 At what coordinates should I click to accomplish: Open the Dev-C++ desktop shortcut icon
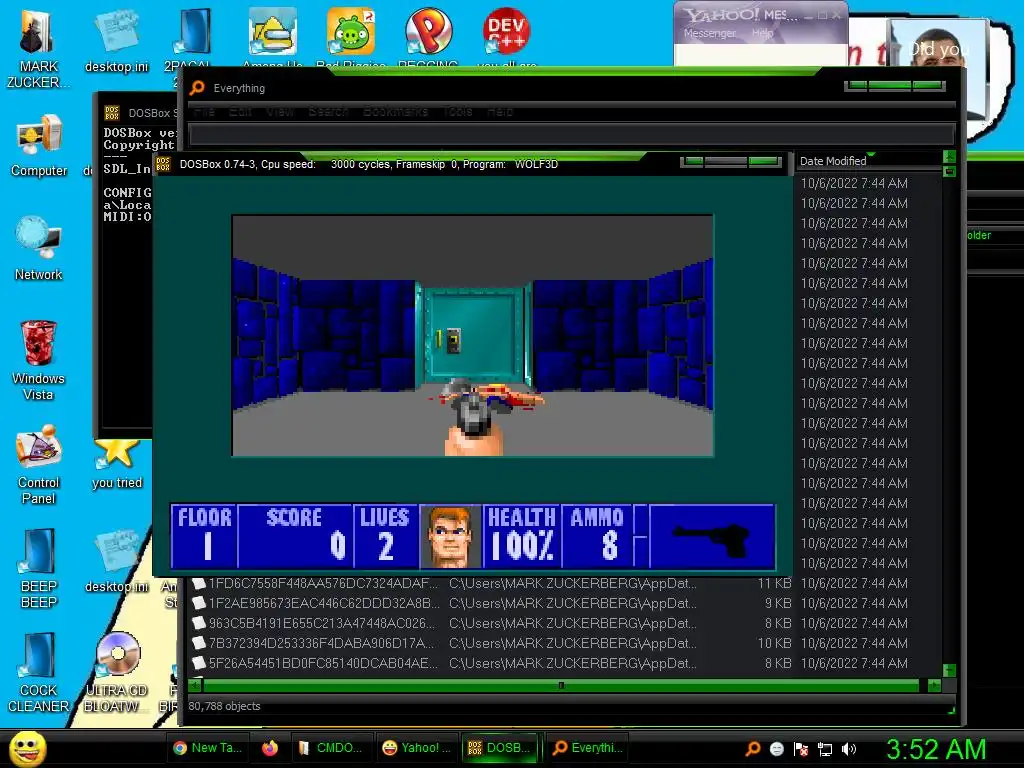click(506, 33)
